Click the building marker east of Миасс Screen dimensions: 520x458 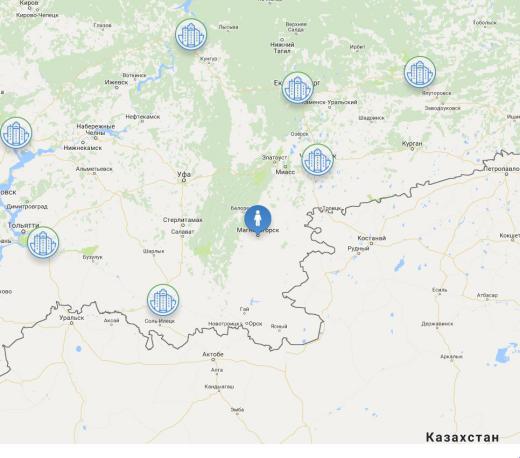click(x=318, y=160)
